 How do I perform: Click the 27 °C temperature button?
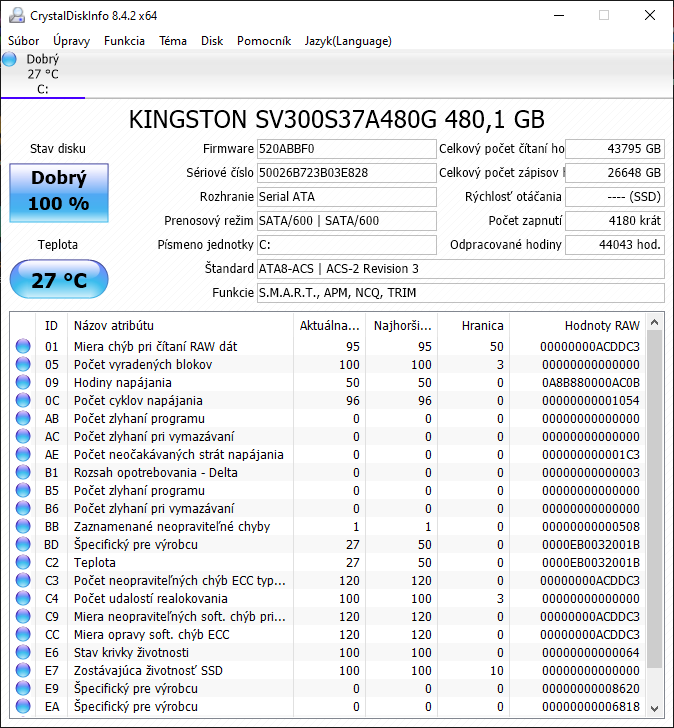pos(58,280)
